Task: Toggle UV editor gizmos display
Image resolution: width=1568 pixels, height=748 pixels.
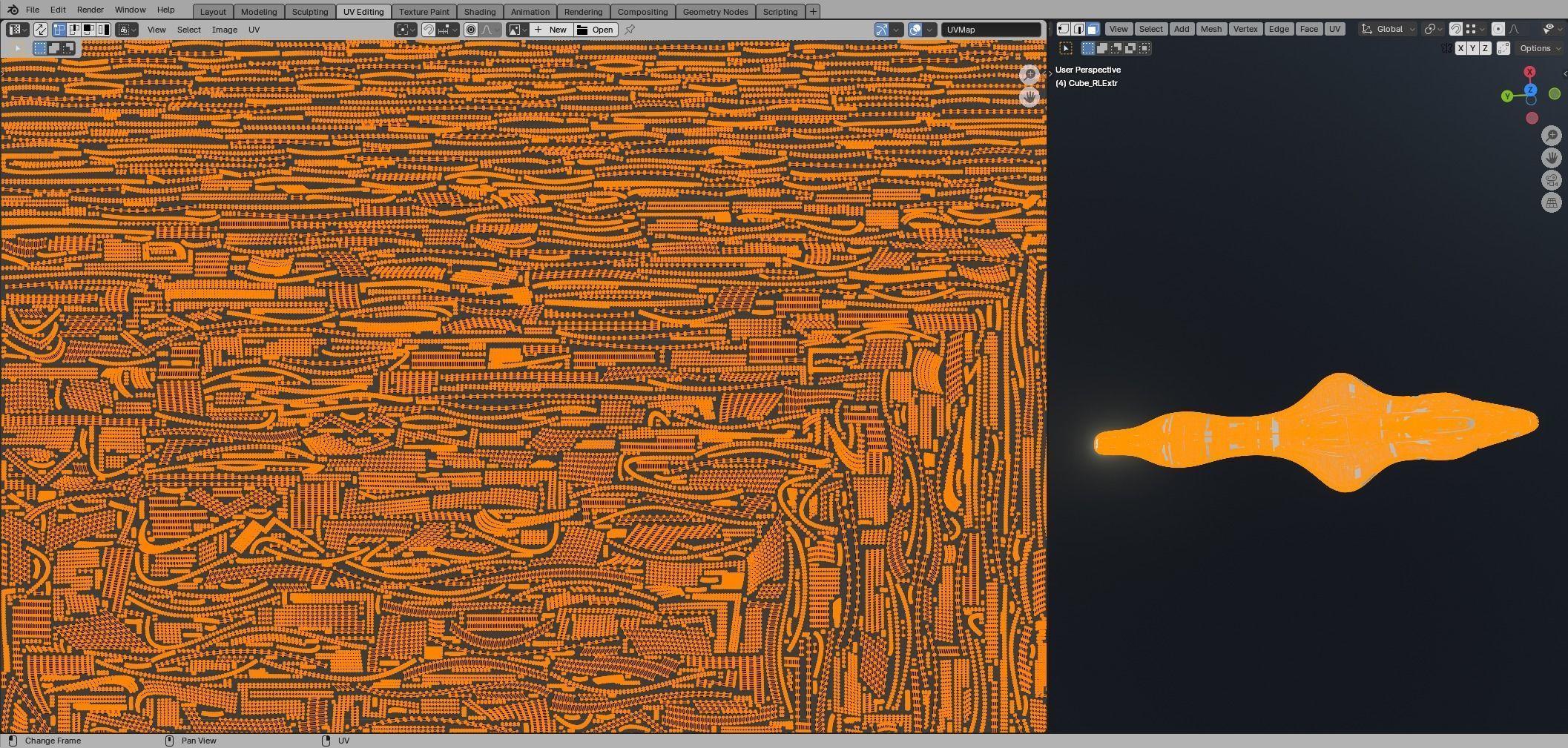Action: pos(881,30)
